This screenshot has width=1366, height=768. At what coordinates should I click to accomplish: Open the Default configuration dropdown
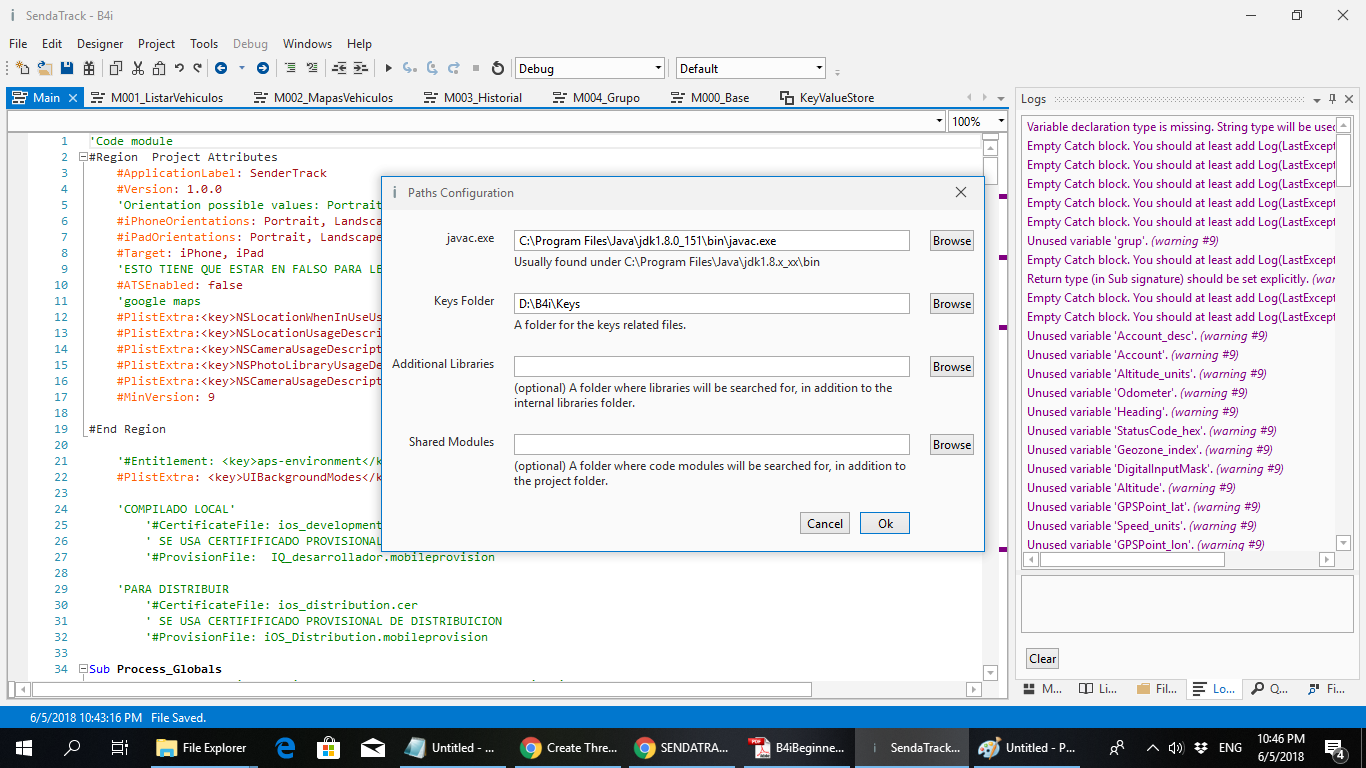(819, 68)
